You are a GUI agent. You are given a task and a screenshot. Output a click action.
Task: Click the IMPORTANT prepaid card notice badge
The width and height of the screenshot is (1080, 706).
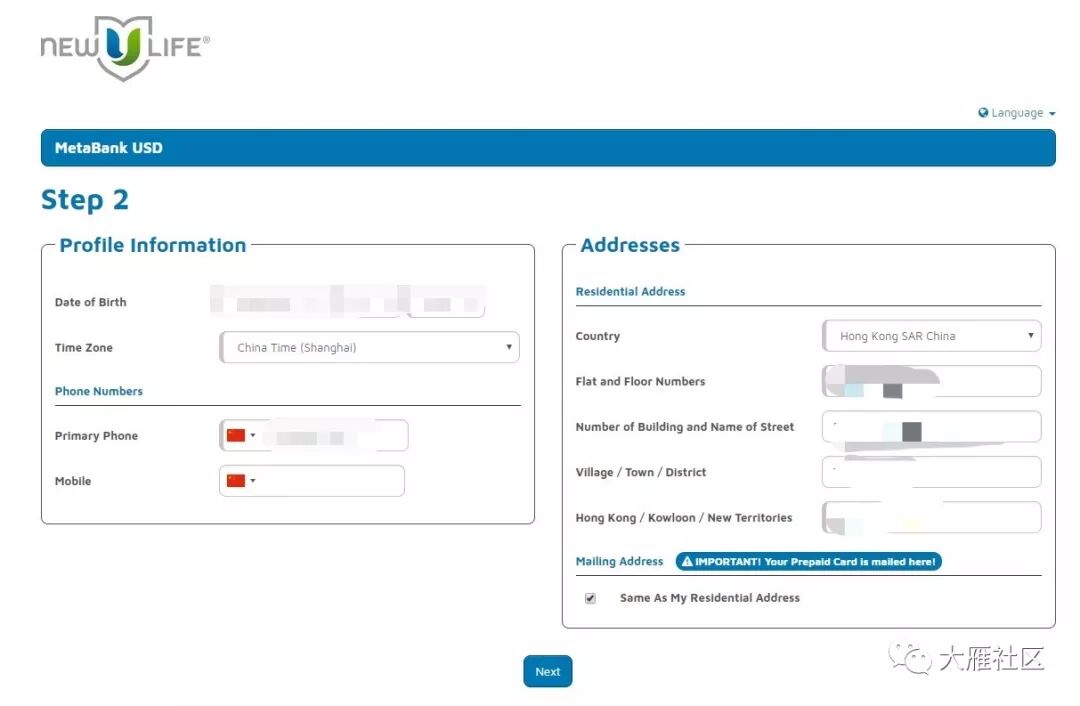click(809, 561)
